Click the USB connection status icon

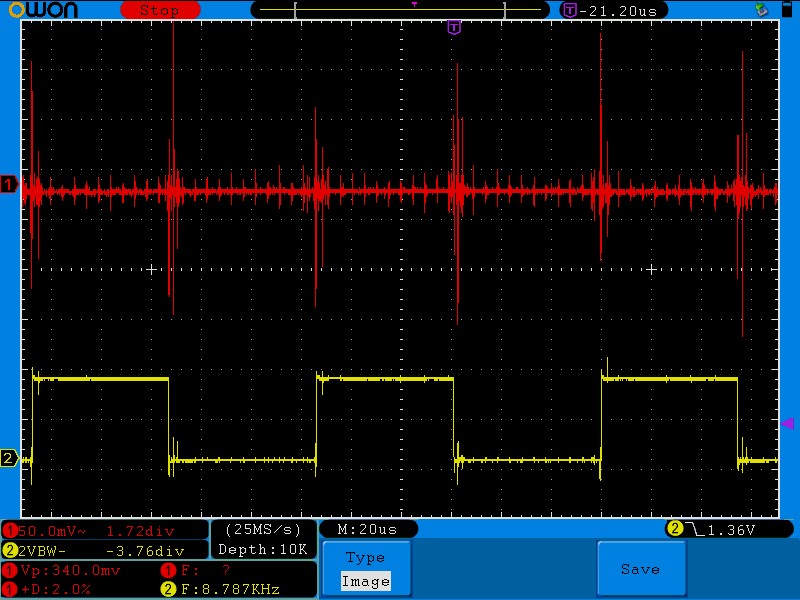763,9
